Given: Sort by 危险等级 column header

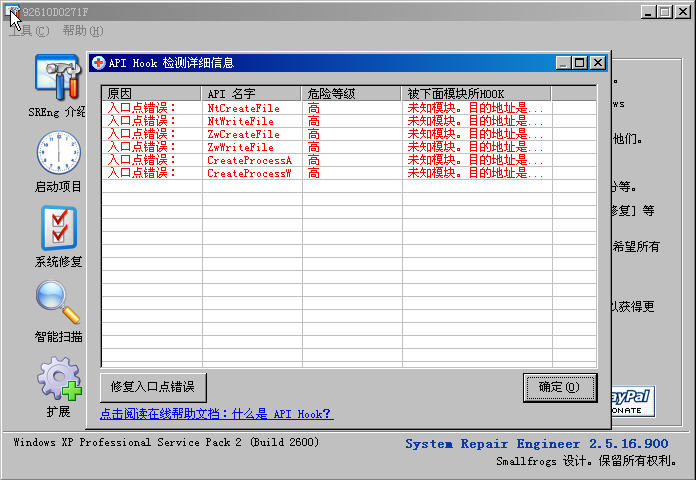Looking at the screenshot, I should point(351,94).
